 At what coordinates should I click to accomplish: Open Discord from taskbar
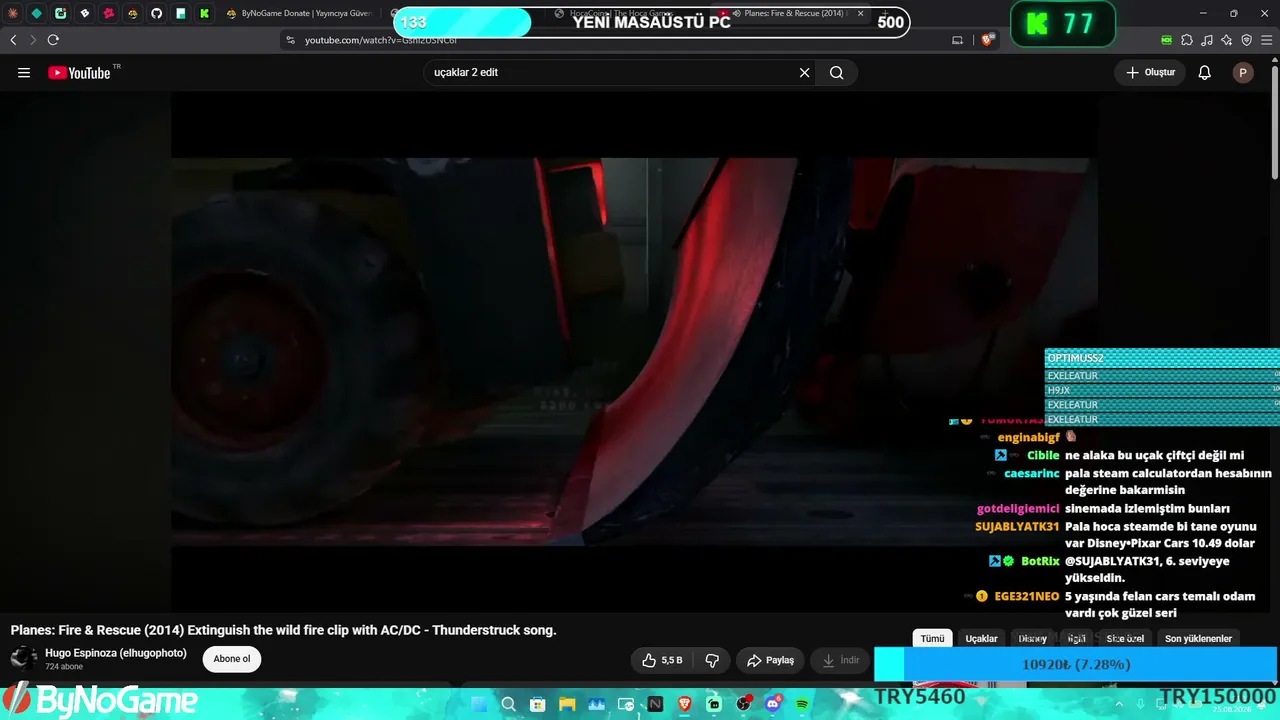(773, 704)
